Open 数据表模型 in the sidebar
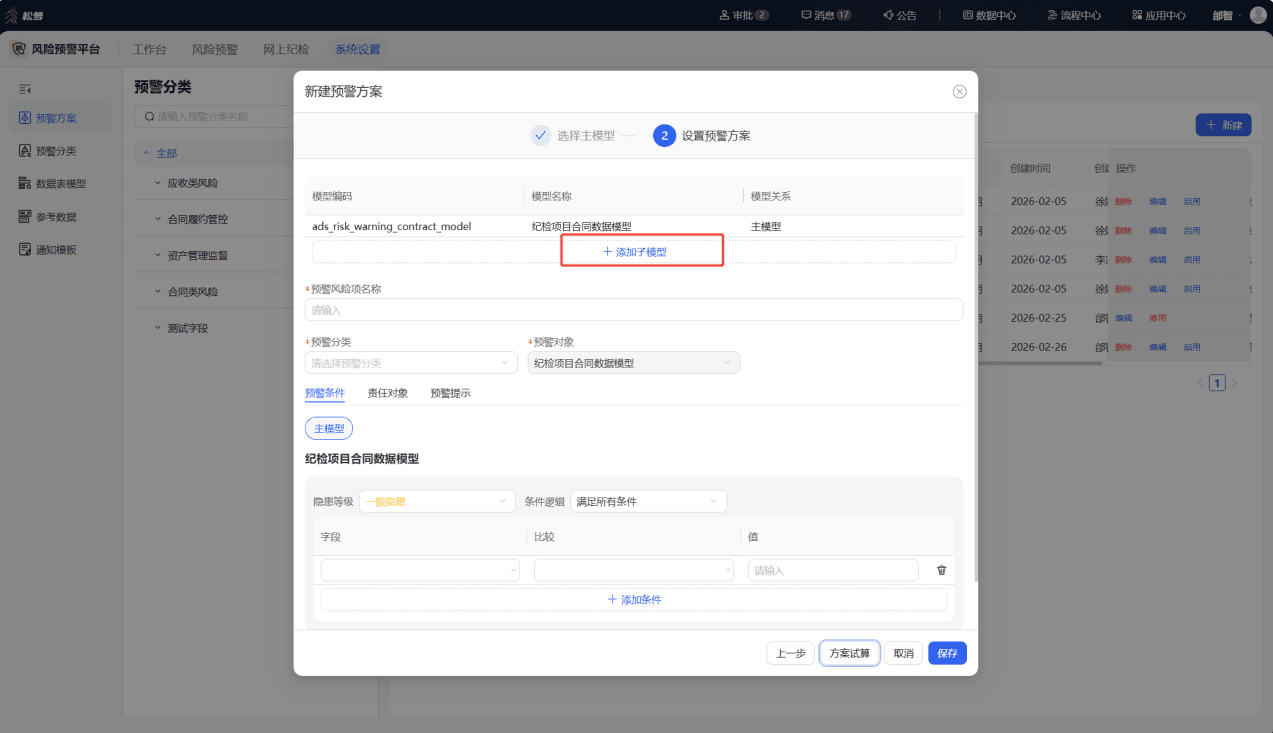Image resolution: width=1273 pixels, height=733 pixels. point(60,184)
